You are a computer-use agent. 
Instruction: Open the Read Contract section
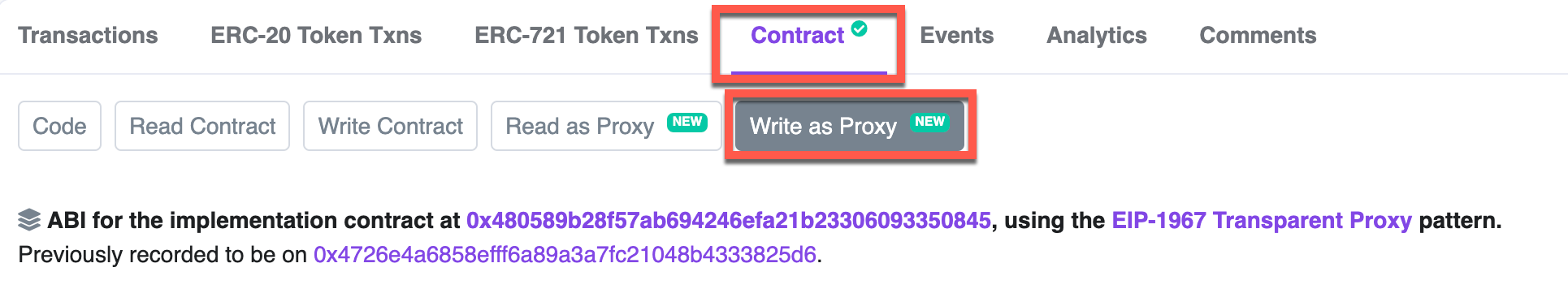click(x=202, y=126)
